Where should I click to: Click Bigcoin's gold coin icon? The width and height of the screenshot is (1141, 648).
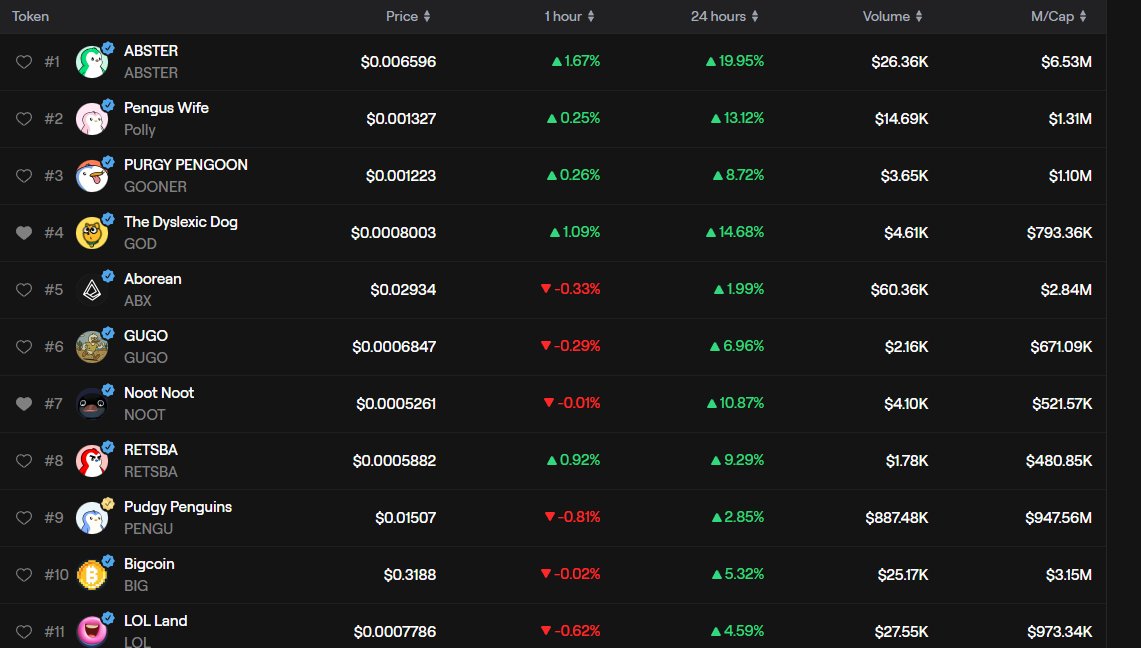click(93, 575)
